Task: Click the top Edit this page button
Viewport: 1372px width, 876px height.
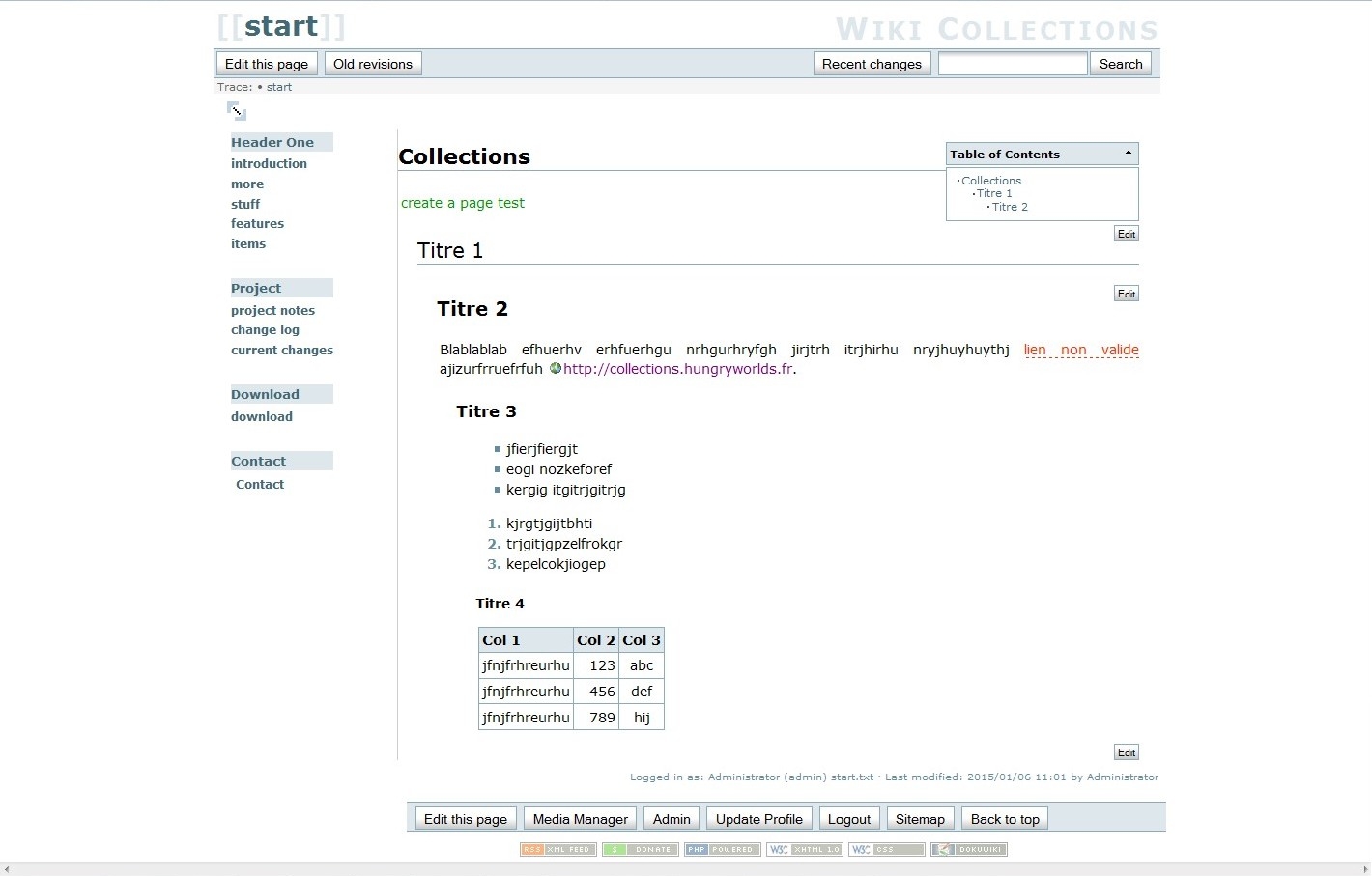Action: coord(267,64)
